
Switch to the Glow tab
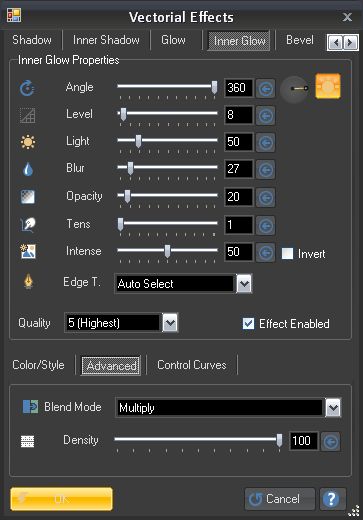(x=173, y=40)
